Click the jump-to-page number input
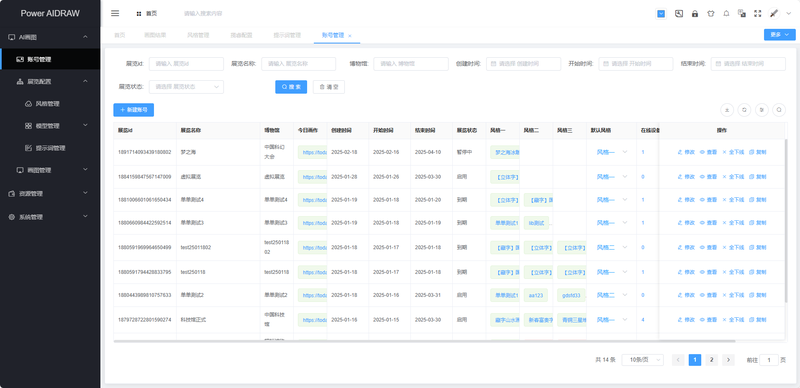 769,360
